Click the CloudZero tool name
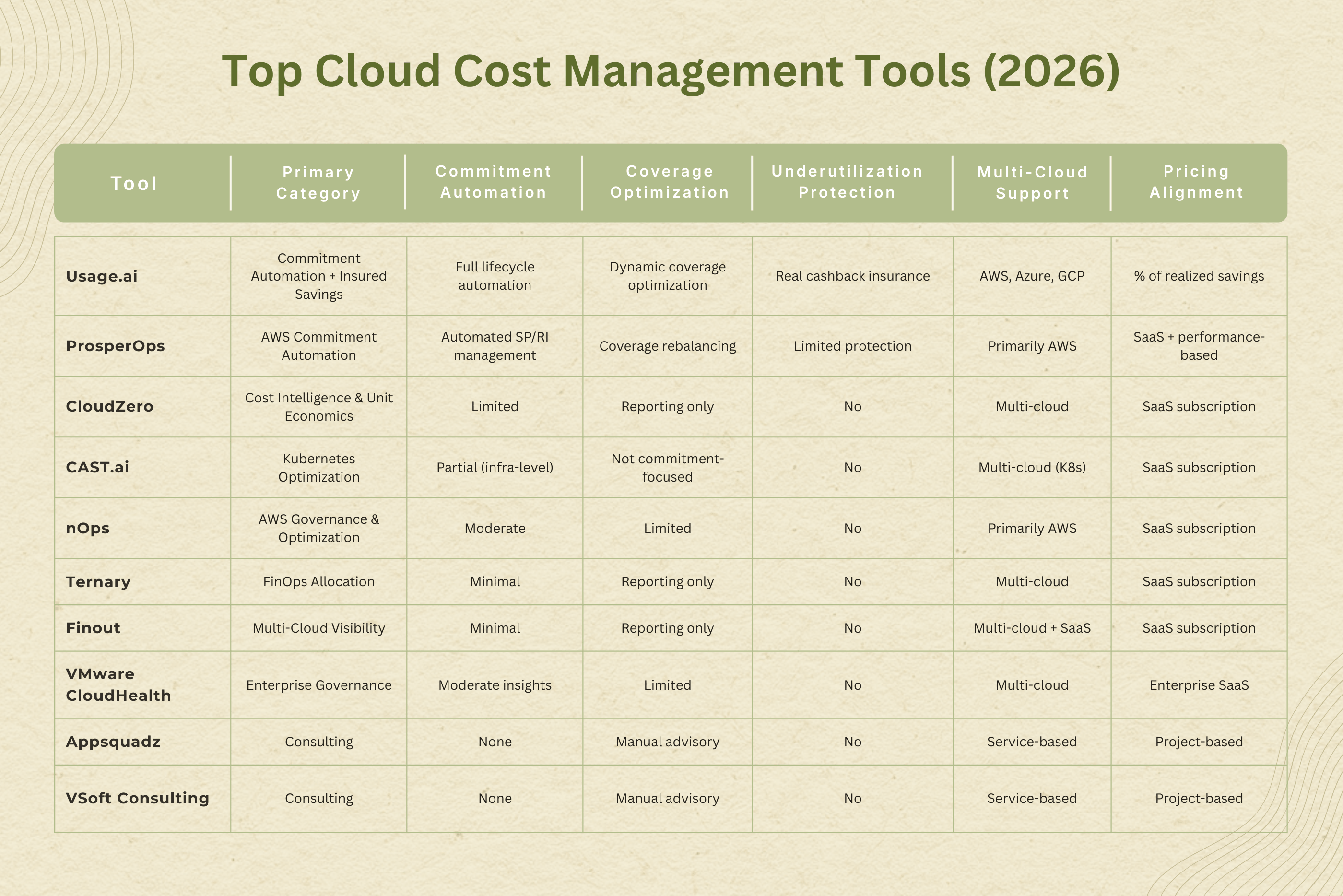1343x896 pixels. point(110,406)
